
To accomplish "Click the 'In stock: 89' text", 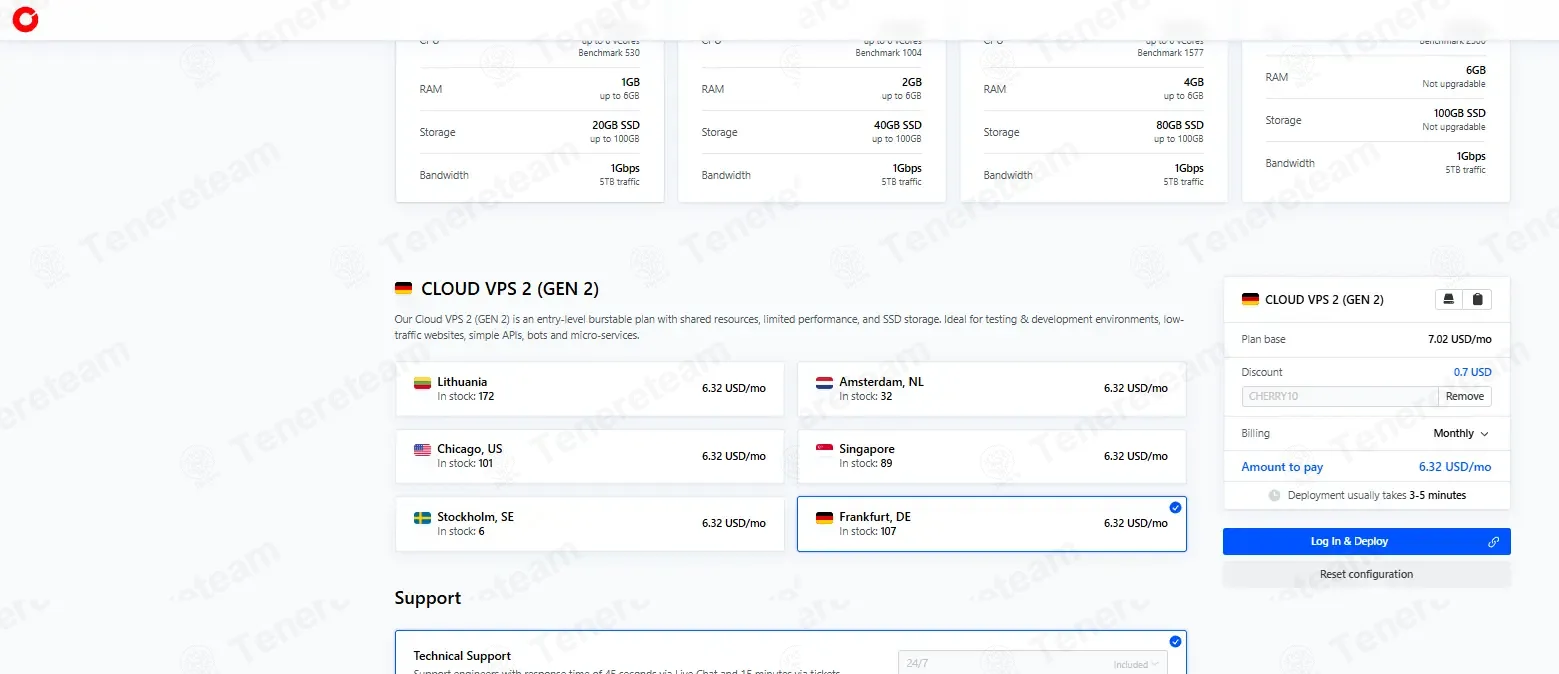I will pos(865,464).
